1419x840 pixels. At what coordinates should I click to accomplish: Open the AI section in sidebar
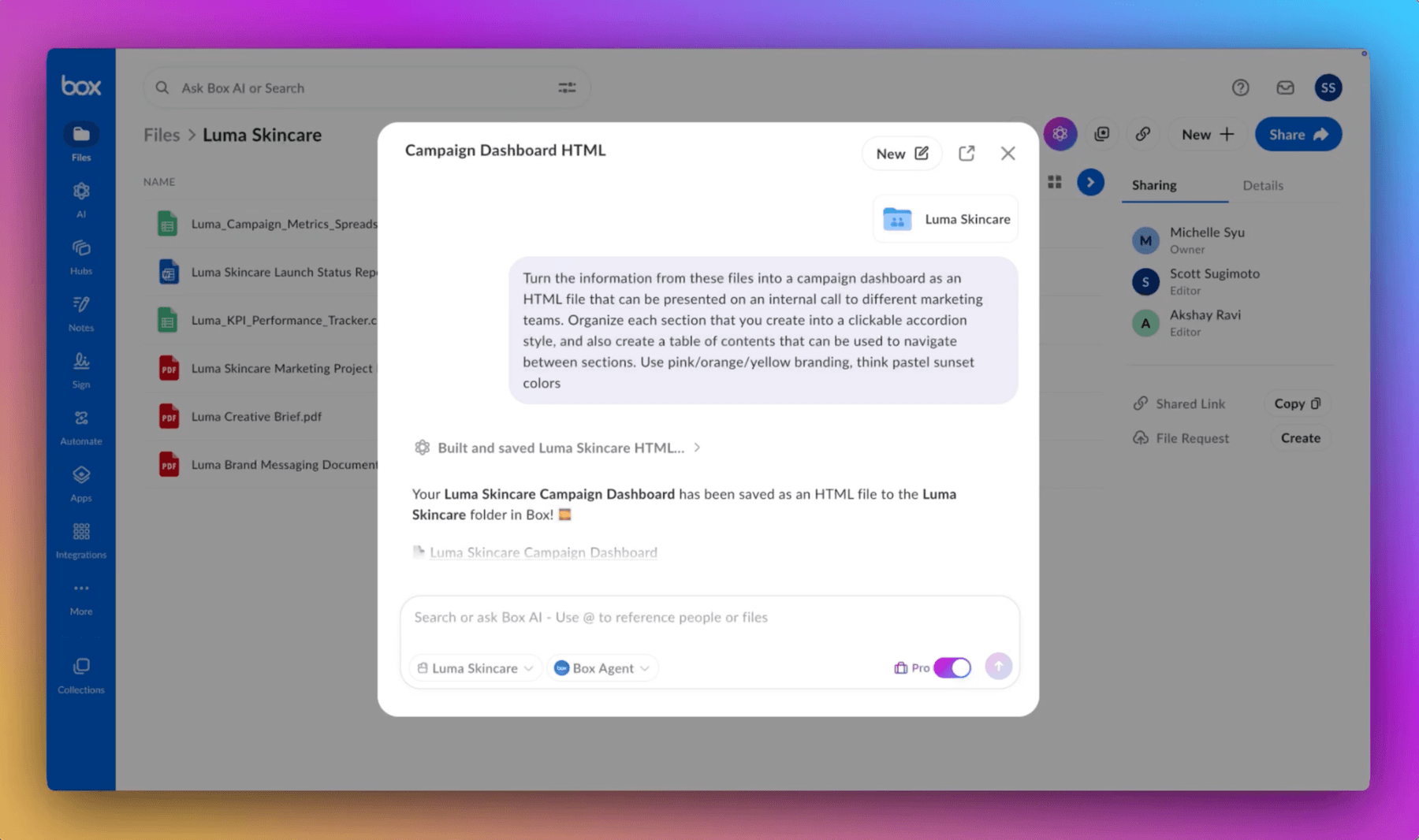[81, 199]
